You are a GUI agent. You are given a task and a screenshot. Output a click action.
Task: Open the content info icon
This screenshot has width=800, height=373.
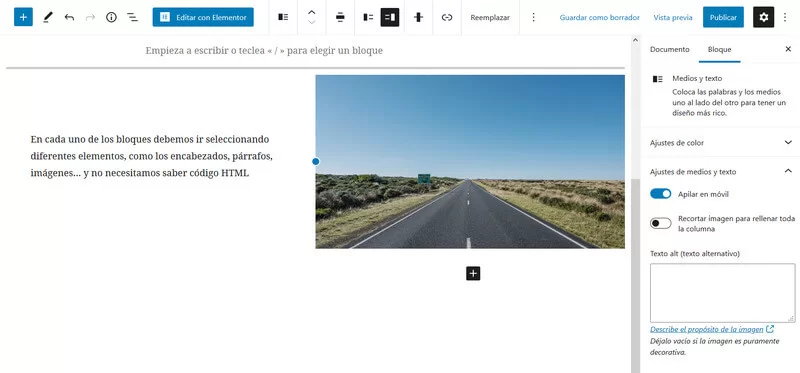[111, 17]
